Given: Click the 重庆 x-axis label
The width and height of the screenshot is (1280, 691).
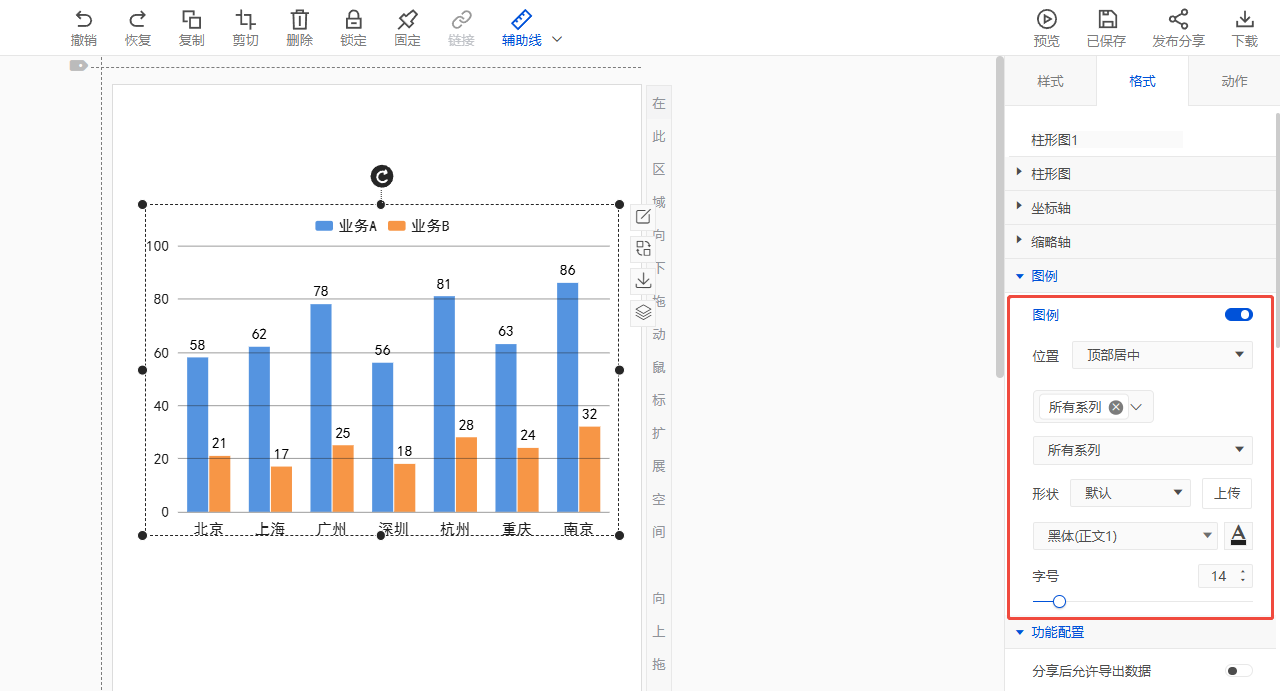Looking at the screenshot, I should 517,528.
